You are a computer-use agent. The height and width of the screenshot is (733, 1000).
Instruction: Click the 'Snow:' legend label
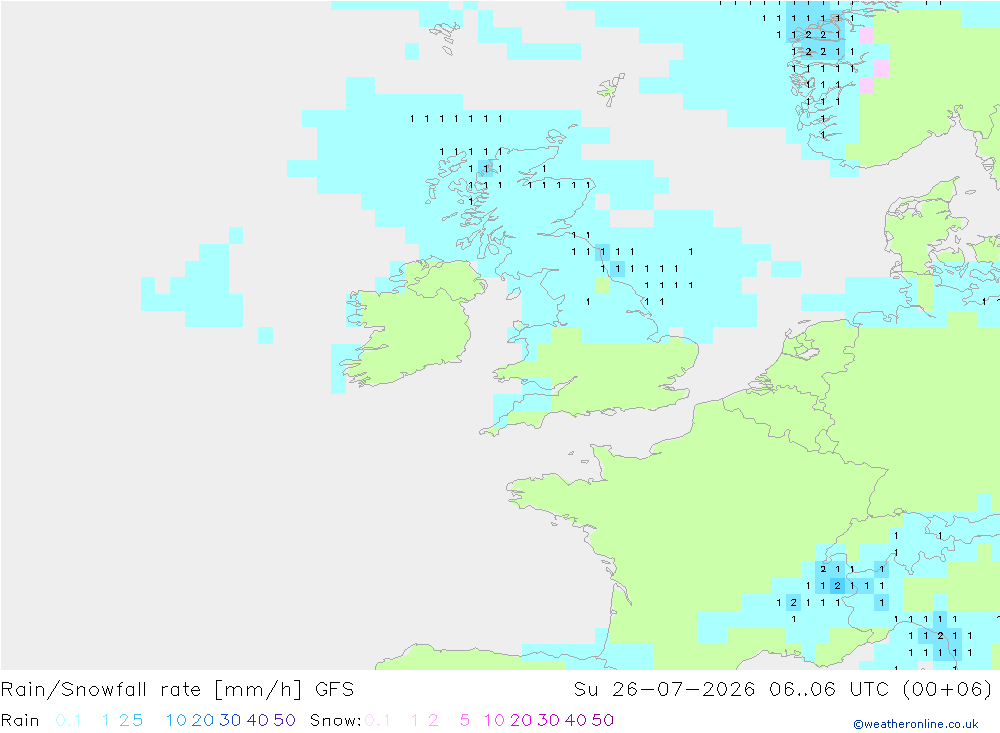pyautogui.click(x=335, y=720)
